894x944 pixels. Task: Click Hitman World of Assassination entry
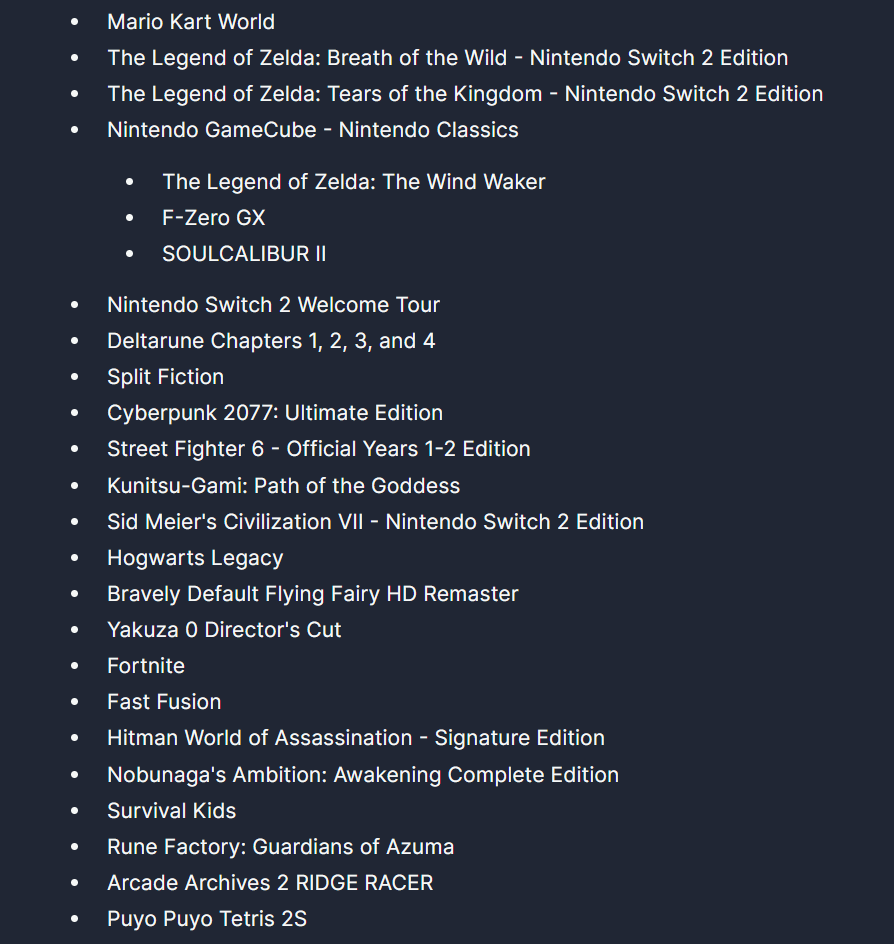pos(356,739)
